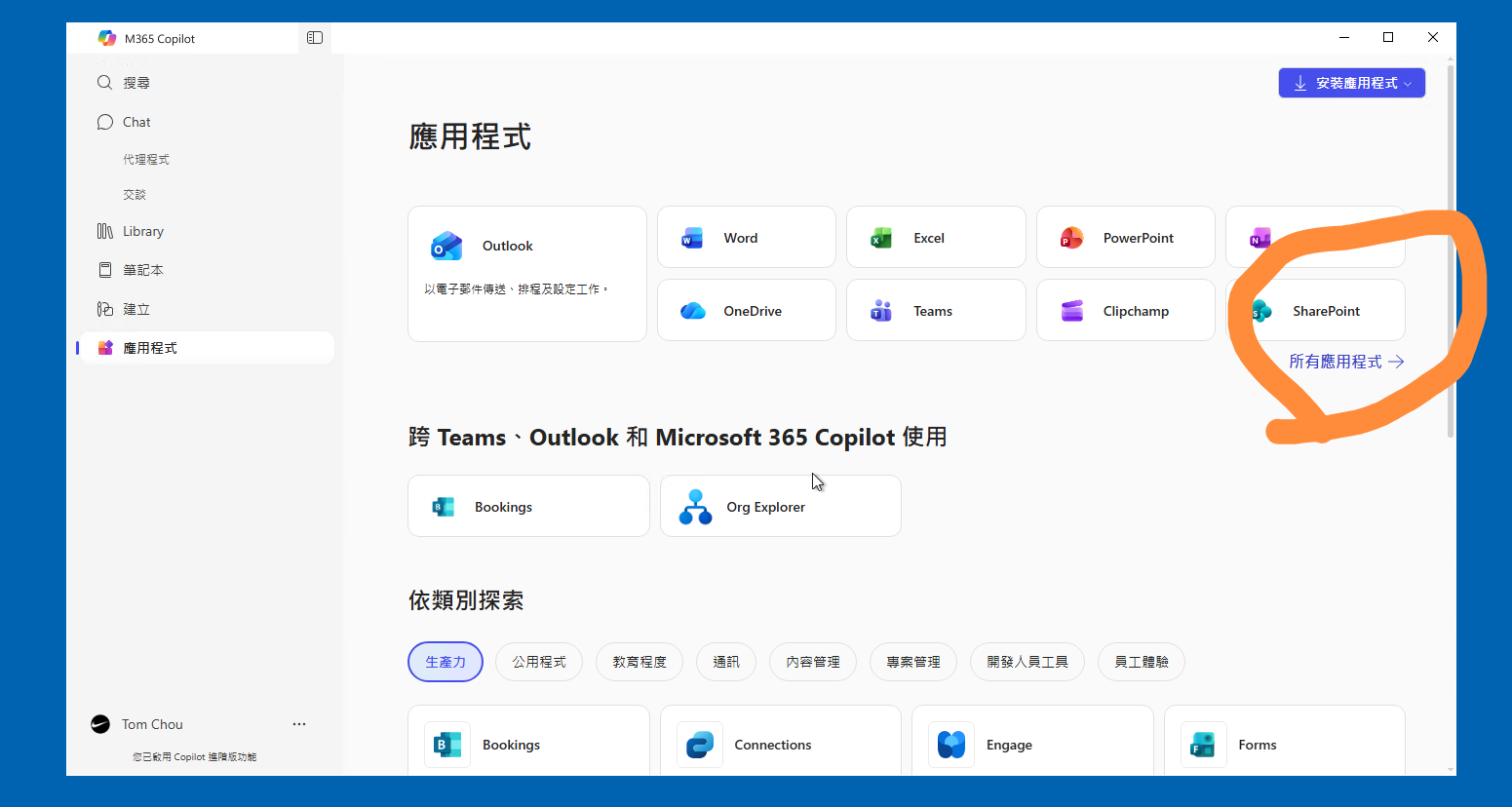
Task: Click the Chat bubble icon
Action: point(105,122)
